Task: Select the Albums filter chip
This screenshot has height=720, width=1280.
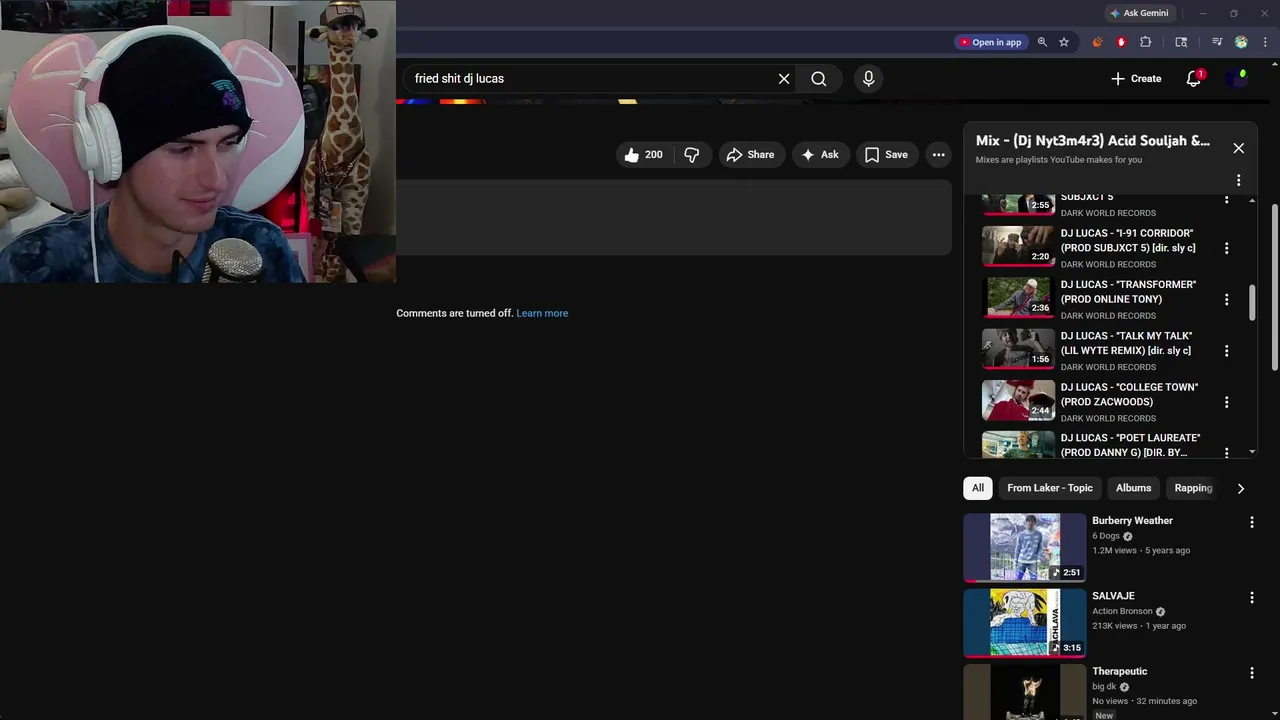Action: [x=1133, y=488]
